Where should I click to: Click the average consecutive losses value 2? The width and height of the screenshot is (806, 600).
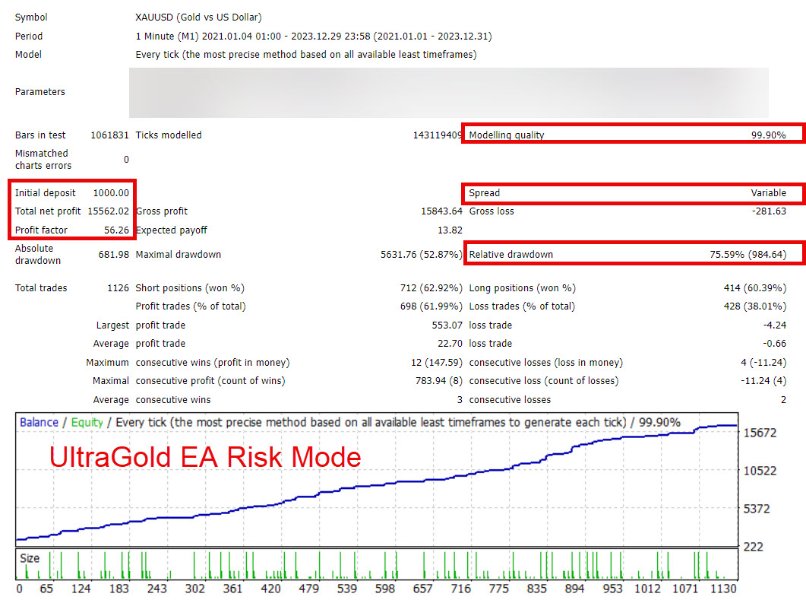click(783, 400)
